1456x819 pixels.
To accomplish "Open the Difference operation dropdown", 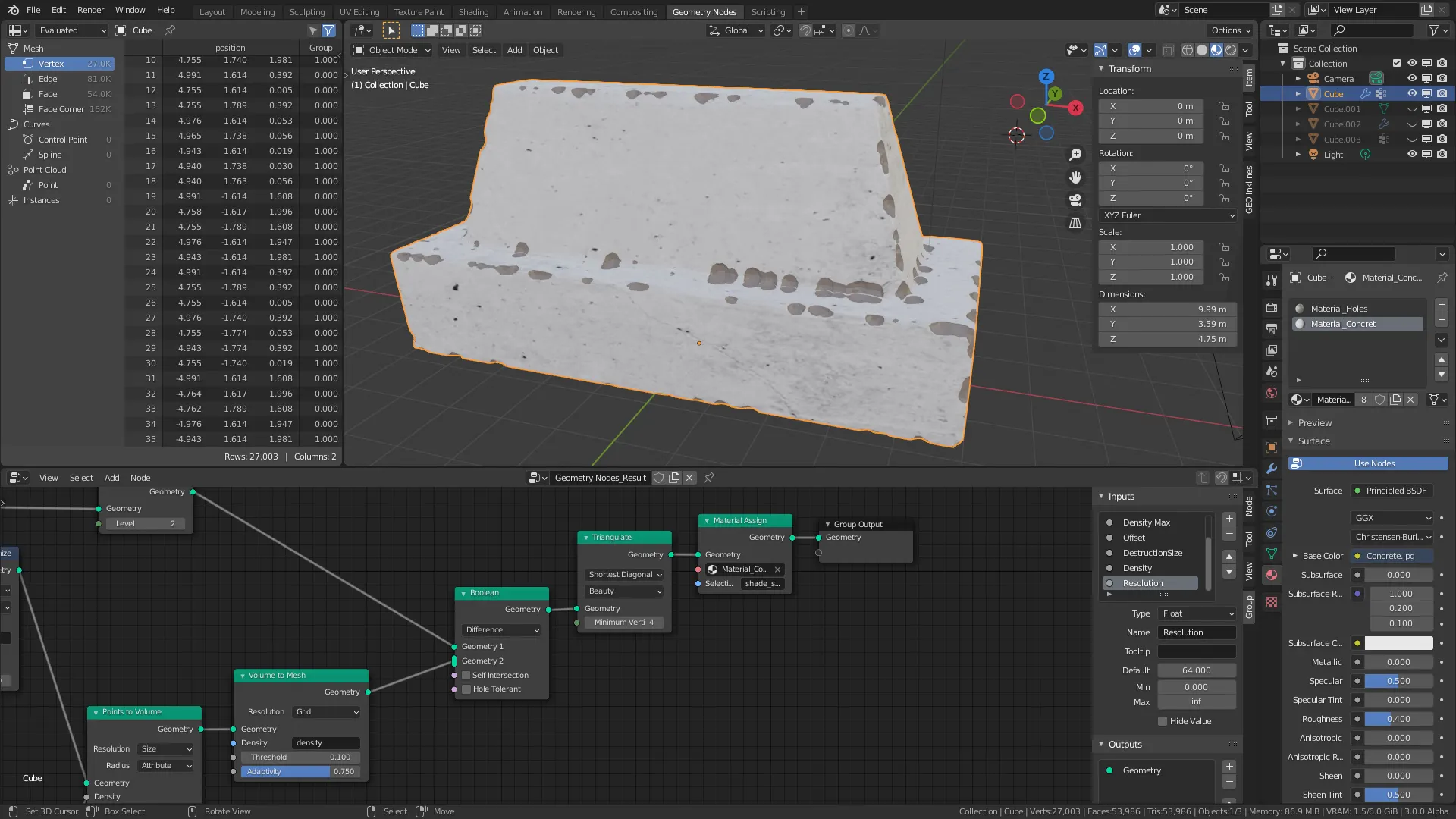I will click(x=502, y=629).
